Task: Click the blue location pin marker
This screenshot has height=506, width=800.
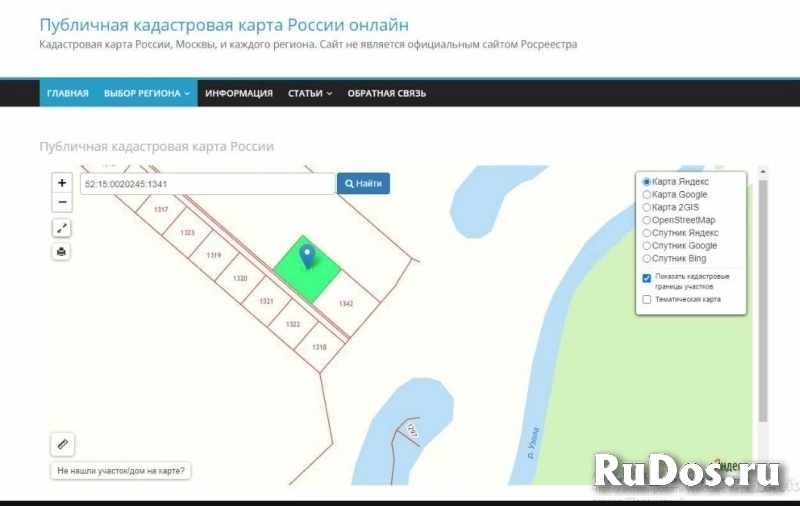Action: coord(307,256)
